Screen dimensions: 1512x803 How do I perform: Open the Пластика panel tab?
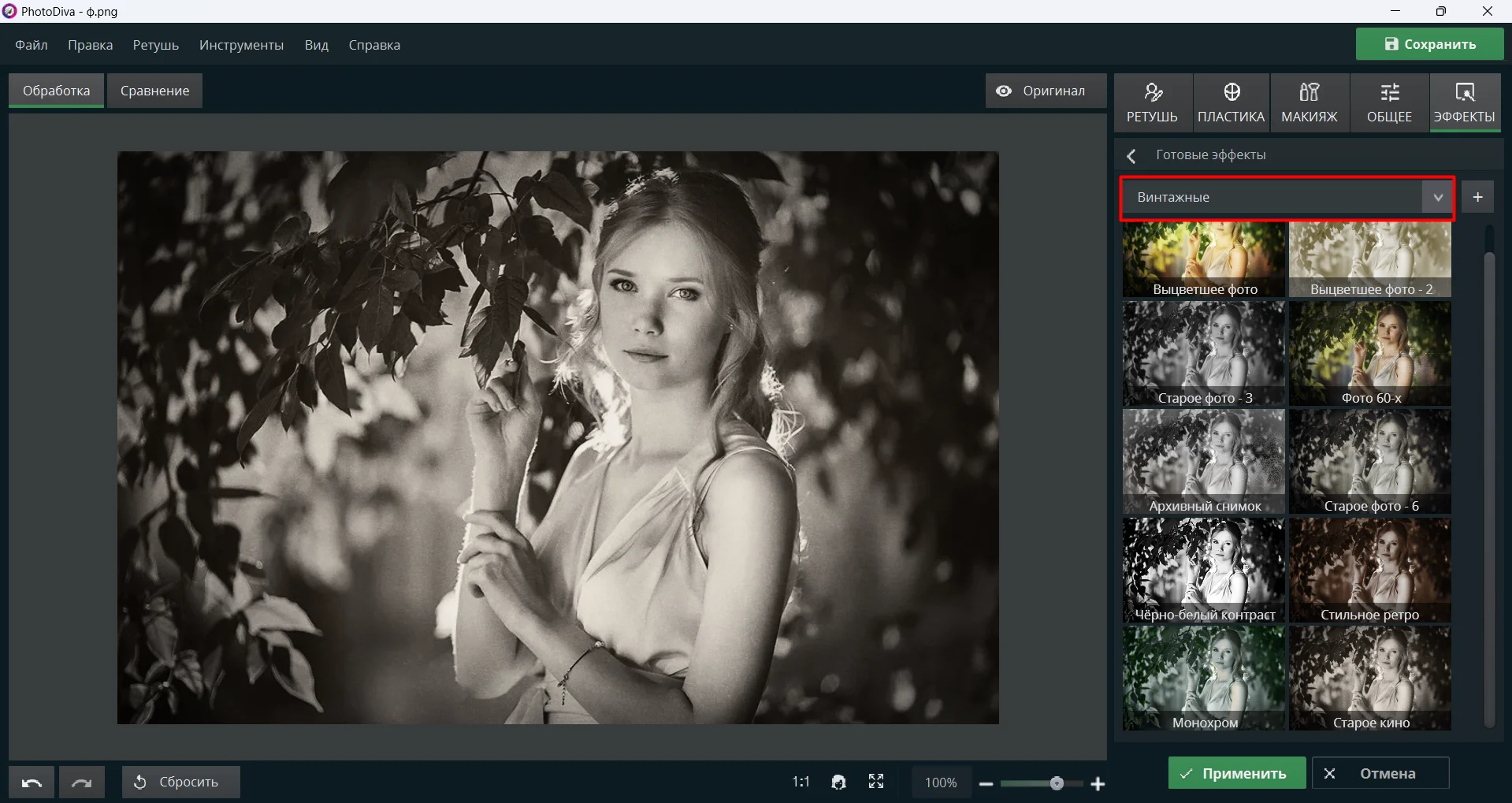1231,102
